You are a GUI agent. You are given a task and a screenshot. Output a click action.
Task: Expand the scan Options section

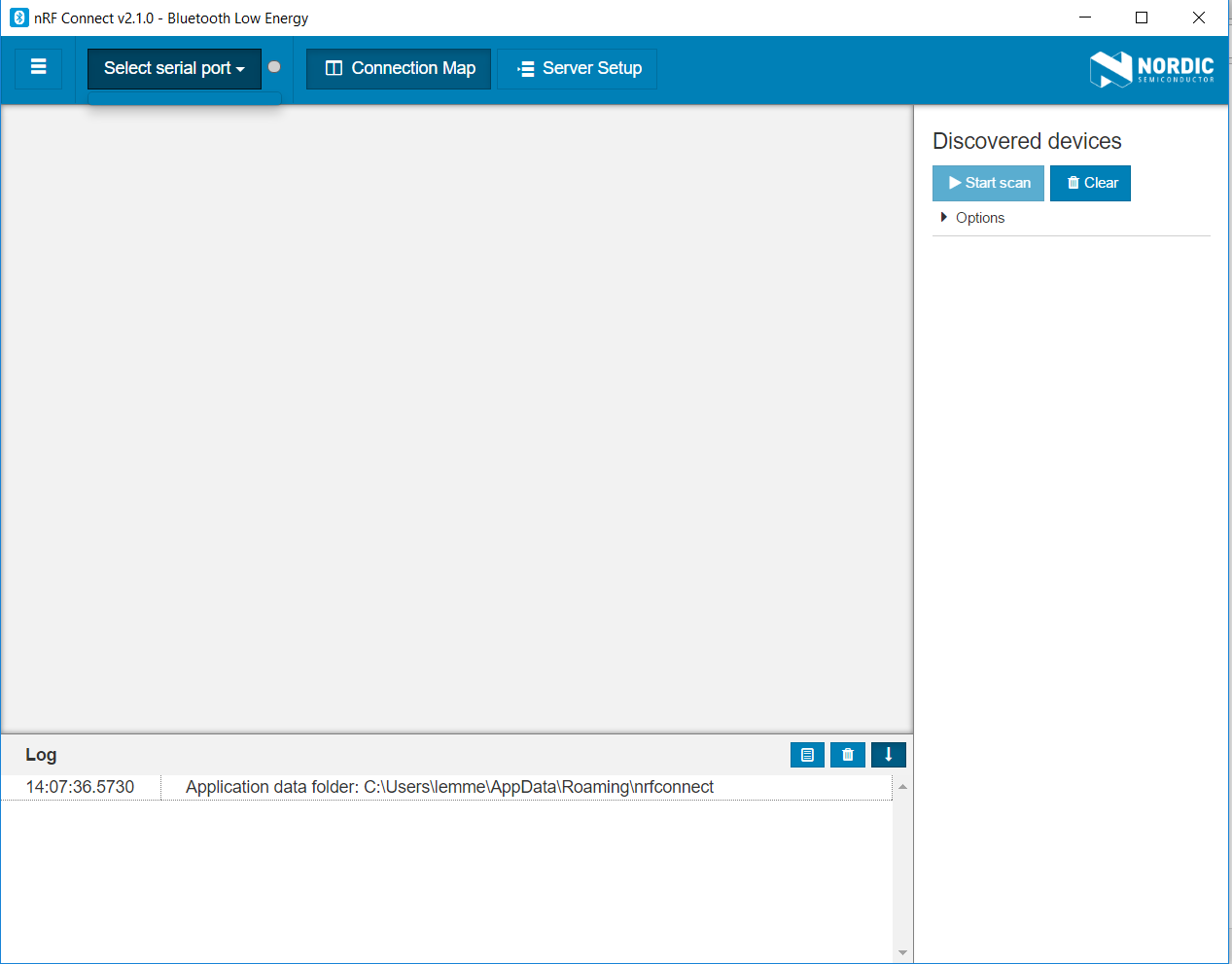click(972, 218)
